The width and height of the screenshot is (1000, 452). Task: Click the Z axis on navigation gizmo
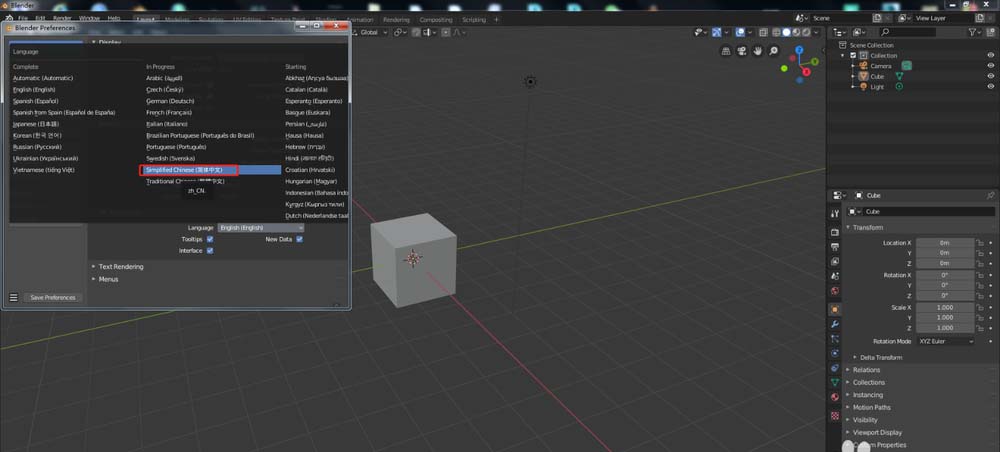point(798,50)
